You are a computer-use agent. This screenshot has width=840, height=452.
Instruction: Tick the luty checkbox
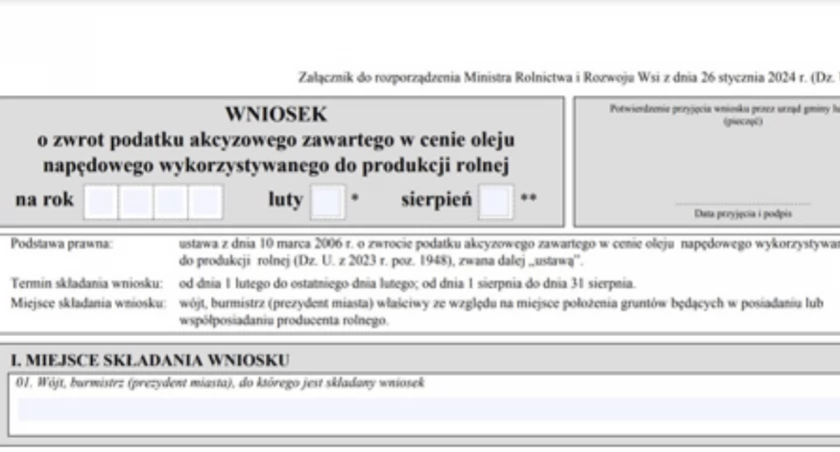(x=328, y=202)
